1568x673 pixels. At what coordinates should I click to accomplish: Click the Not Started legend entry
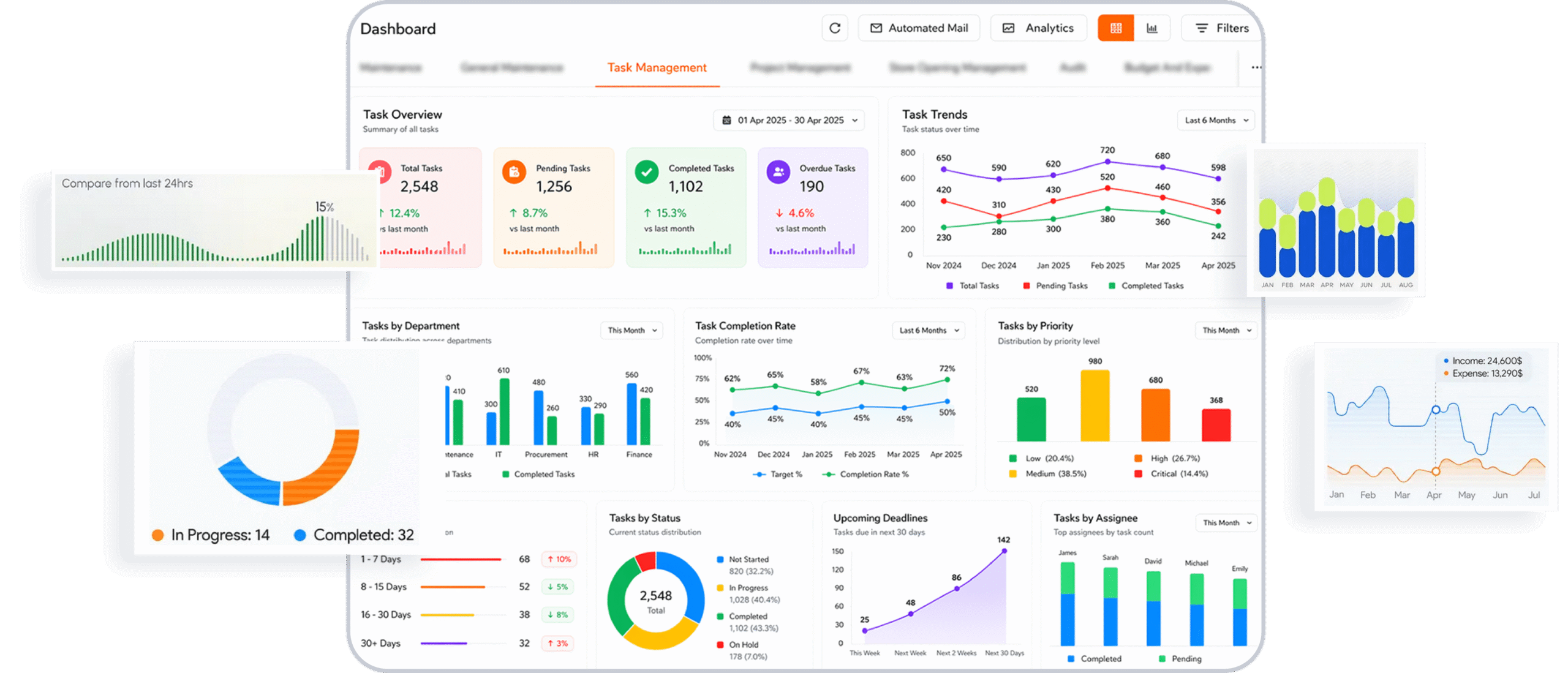(x=744, y=565)
